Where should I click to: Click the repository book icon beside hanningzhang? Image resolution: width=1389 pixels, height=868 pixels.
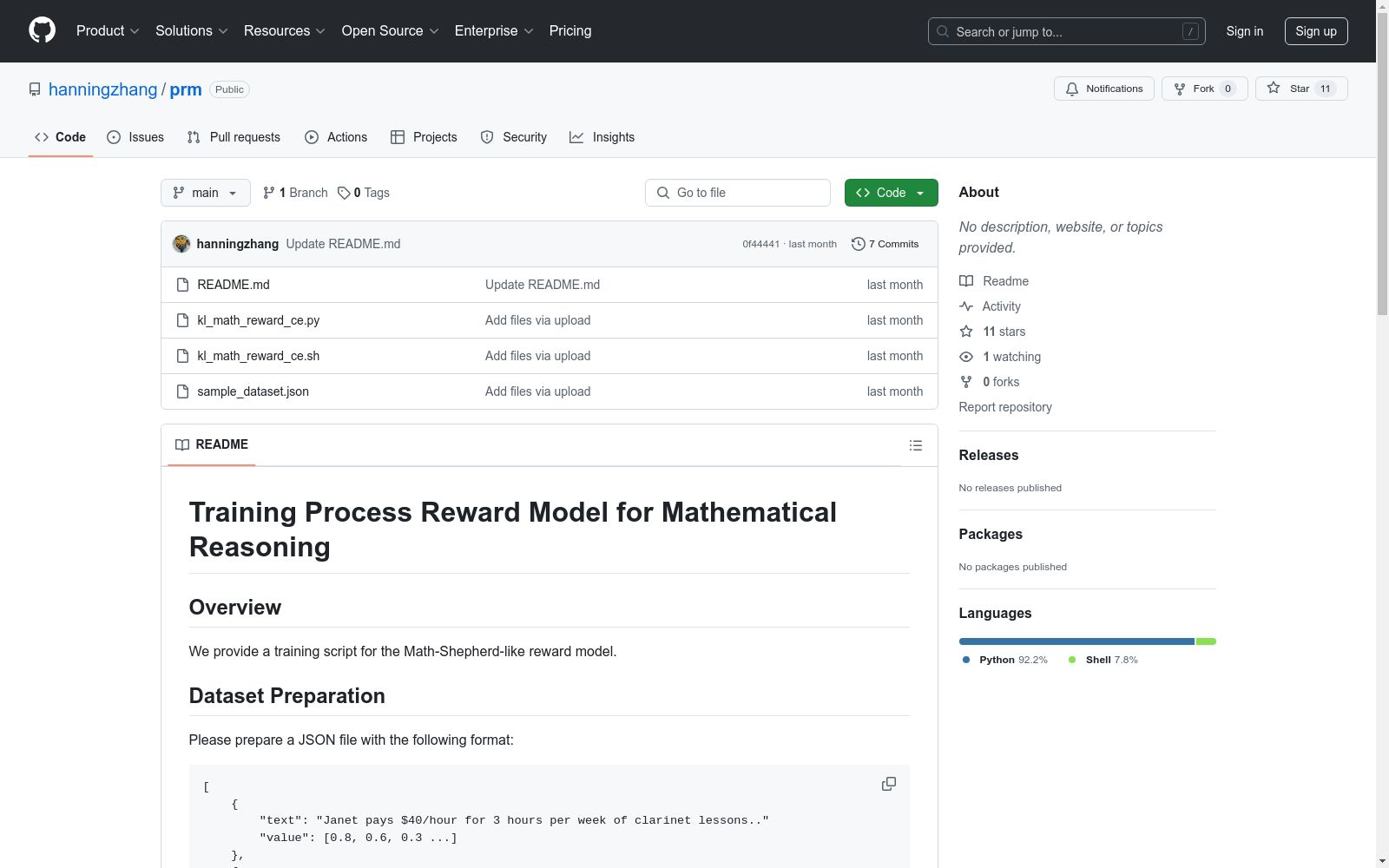coord(35,89)
